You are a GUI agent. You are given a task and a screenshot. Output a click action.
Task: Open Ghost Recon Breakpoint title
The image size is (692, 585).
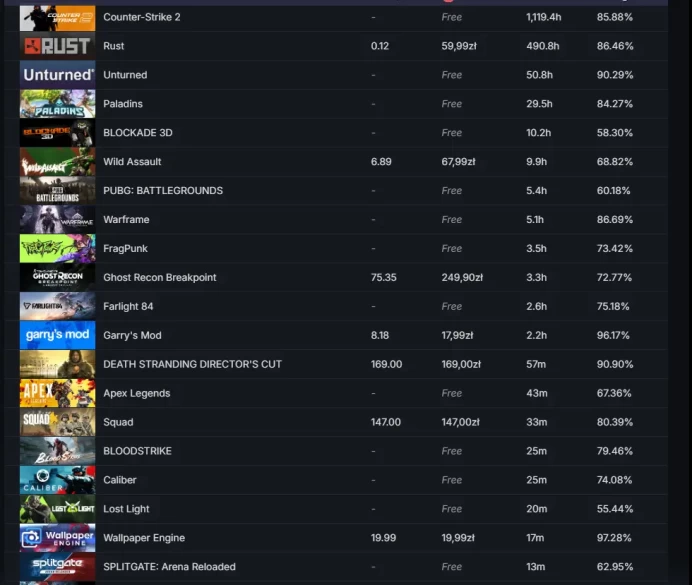160,278
